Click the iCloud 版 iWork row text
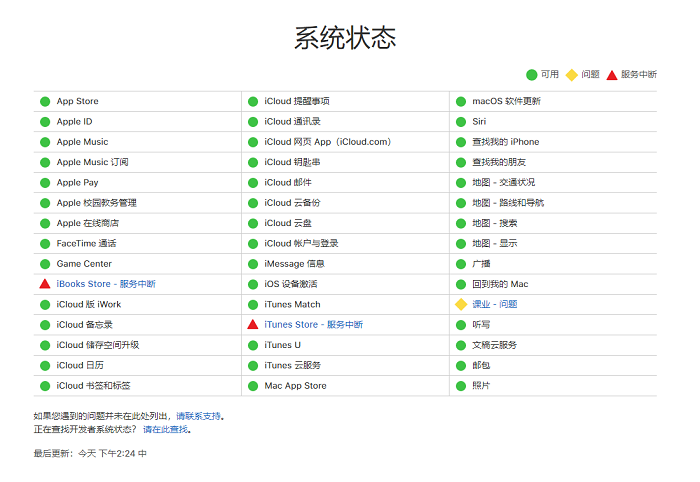 tap(89, 304)
